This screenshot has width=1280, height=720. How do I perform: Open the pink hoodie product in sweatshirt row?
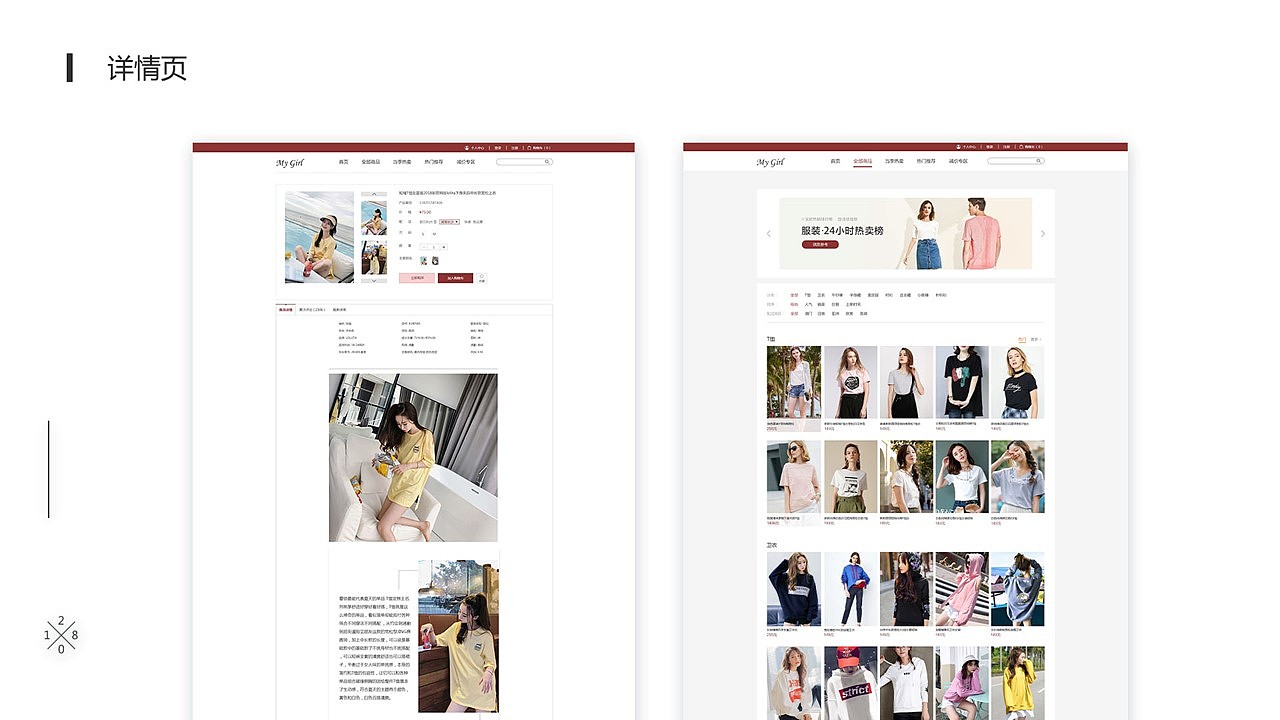click(962, 589)
